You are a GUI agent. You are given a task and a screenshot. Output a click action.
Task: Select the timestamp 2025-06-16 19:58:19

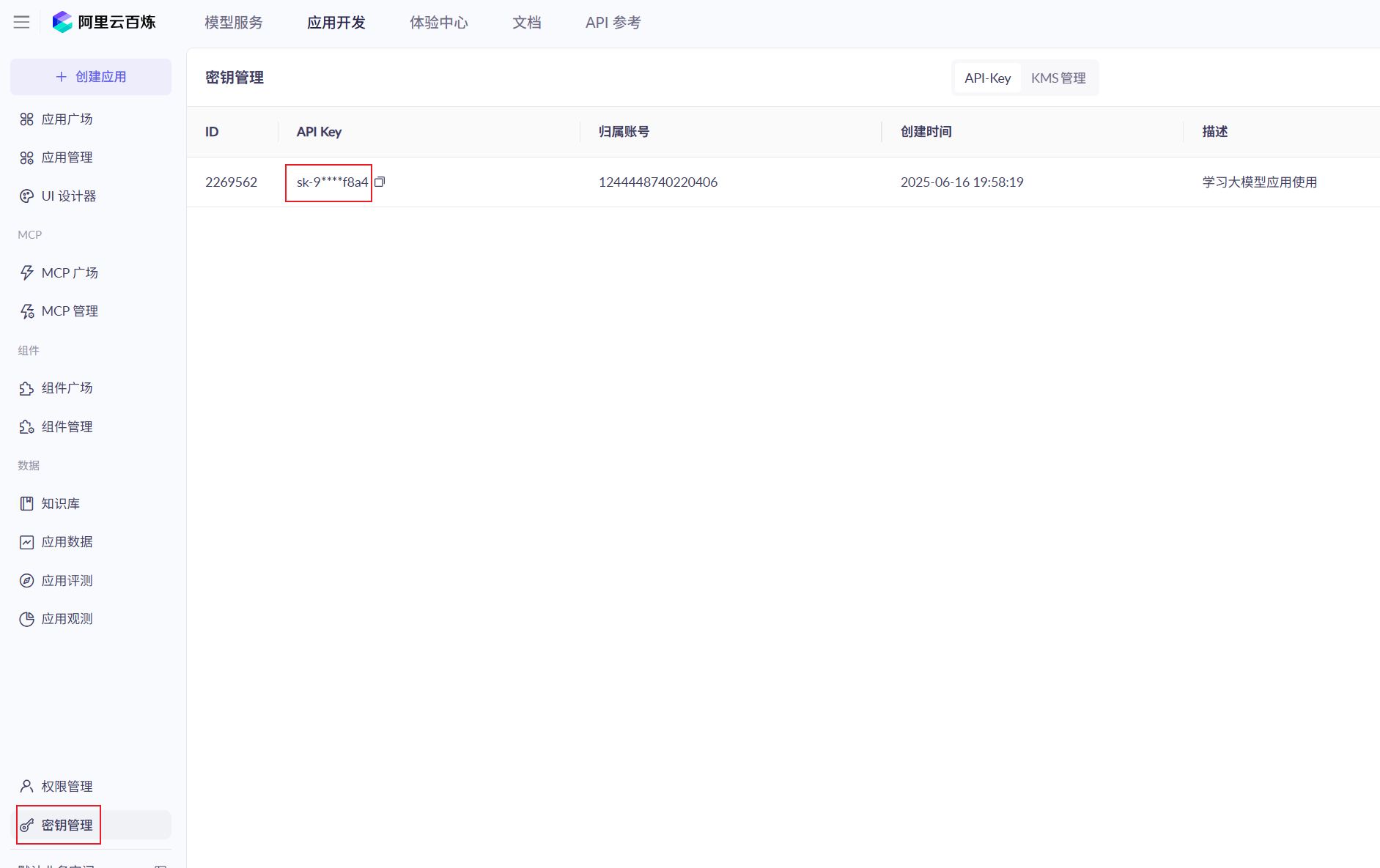coord(962,182)
